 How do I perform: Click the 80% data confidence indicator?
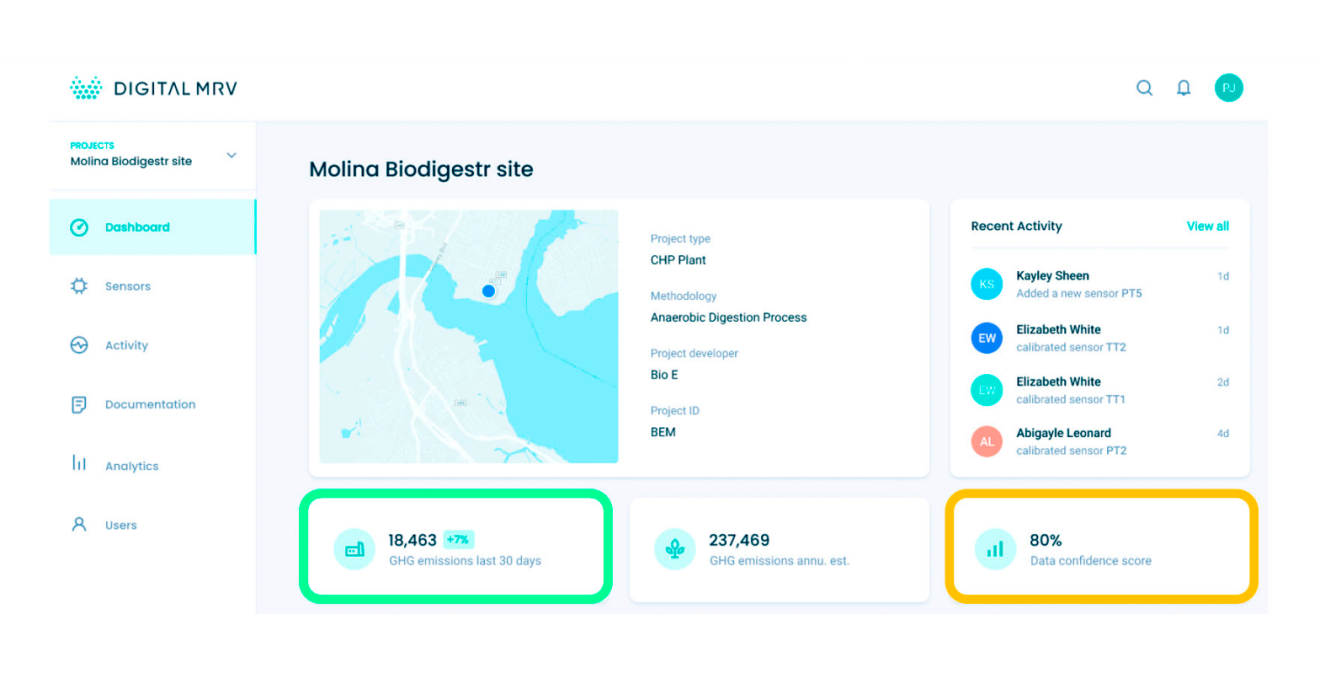(1045, 540)
